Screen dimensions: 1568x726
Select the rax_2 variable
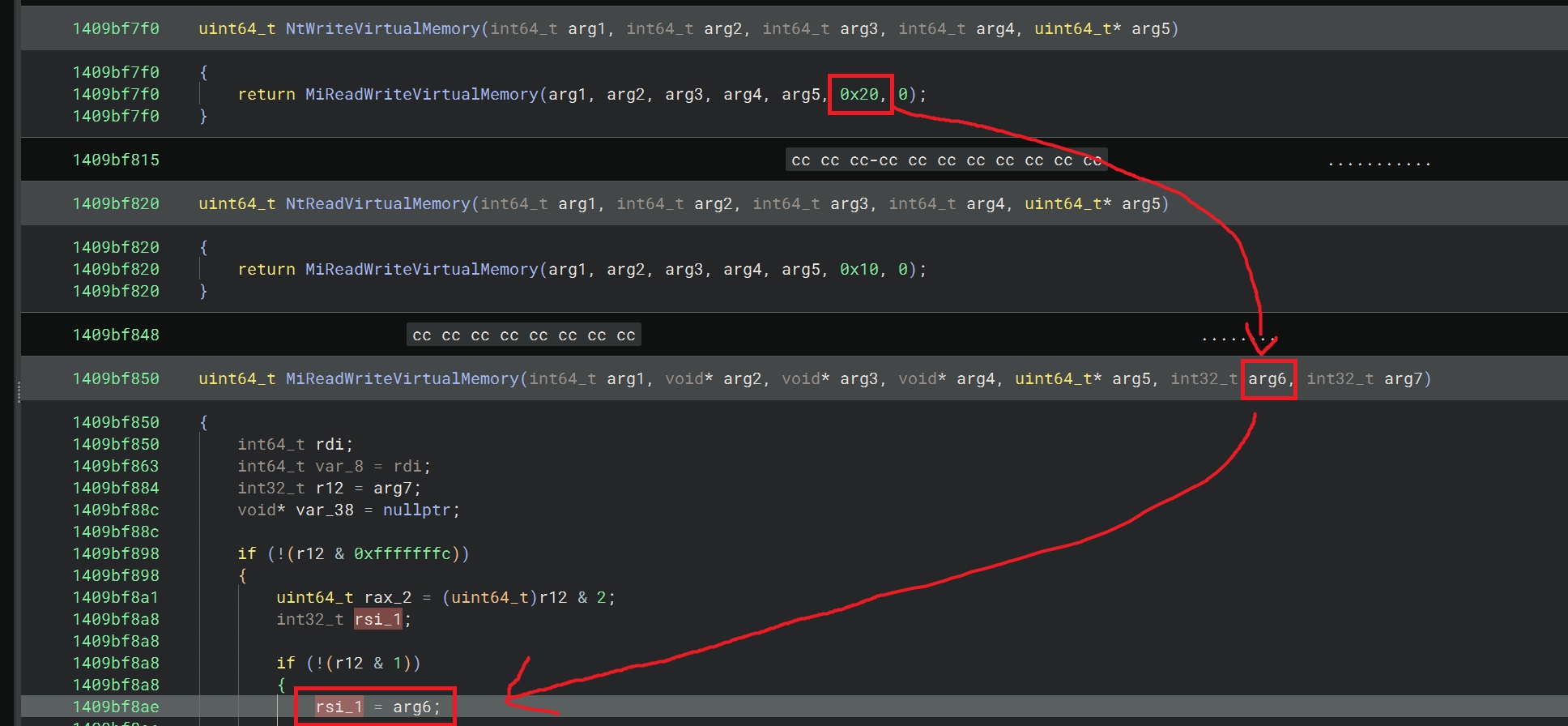(387, 598)
